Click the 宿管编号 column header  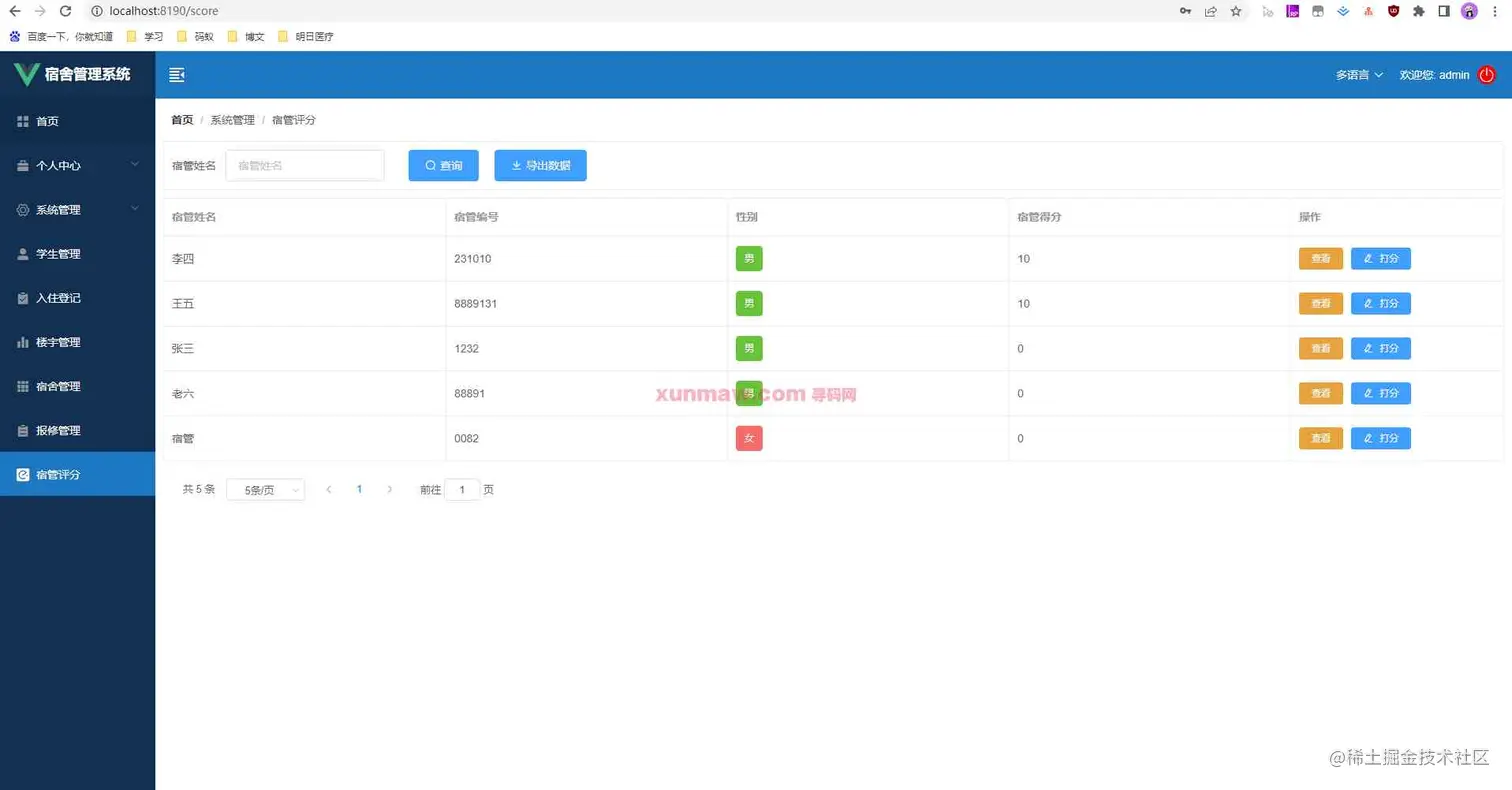click(476, 217)
